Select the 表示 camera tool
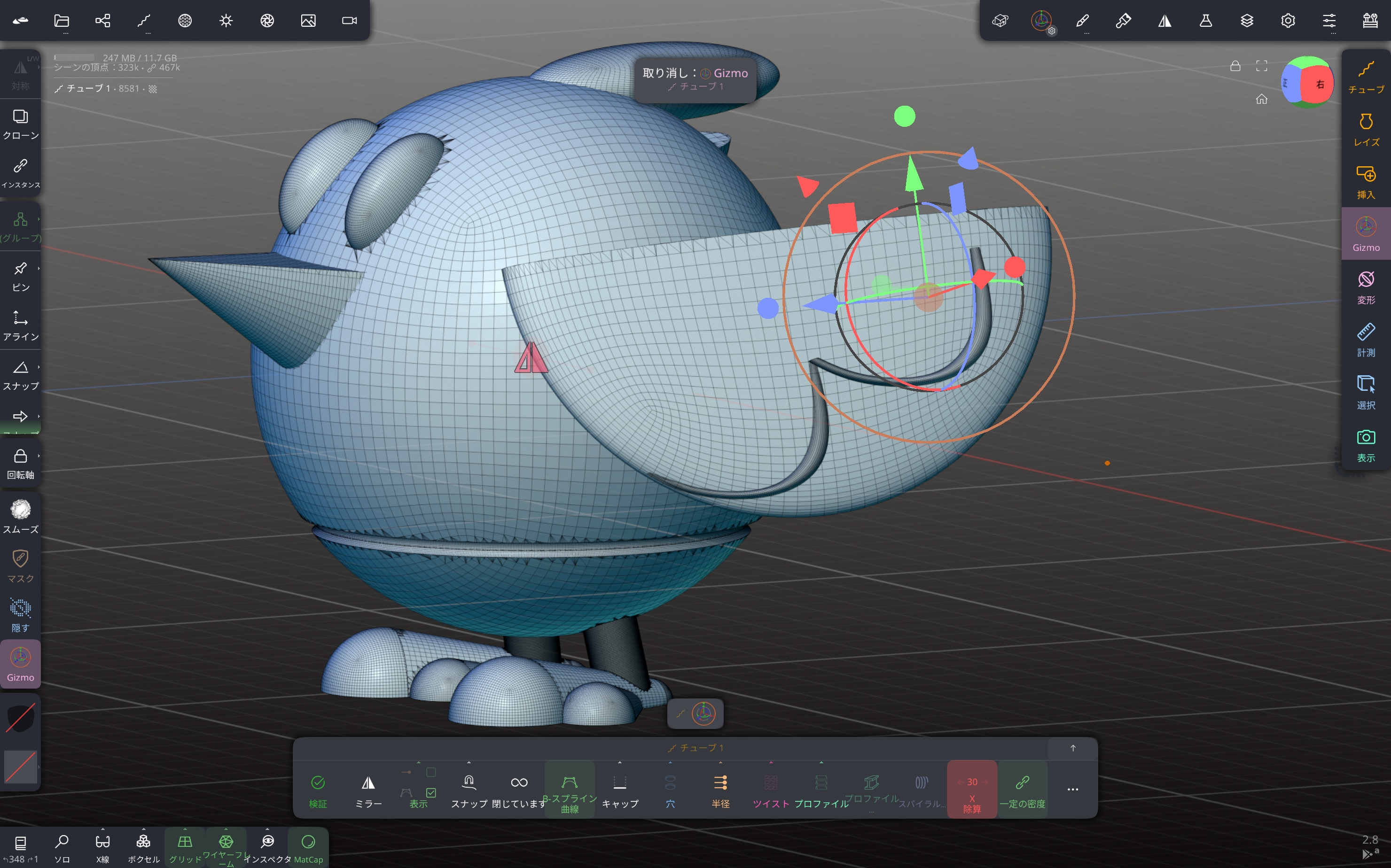Image resolution: width=1391 pixels, height=868 pixels. [x=1366, y=445]
